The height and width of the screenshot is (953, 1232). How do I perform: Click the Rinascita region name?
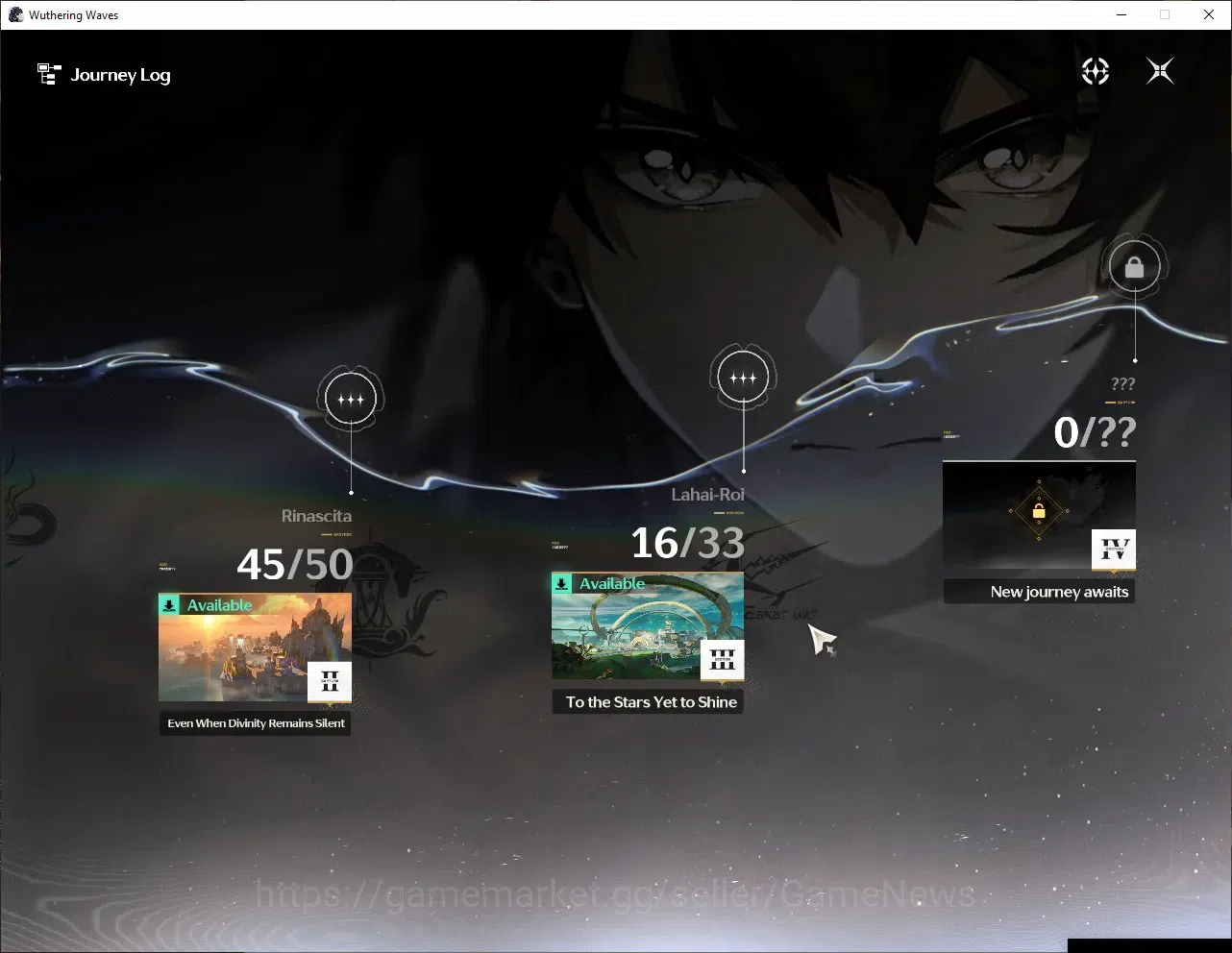tap(316, 516)
